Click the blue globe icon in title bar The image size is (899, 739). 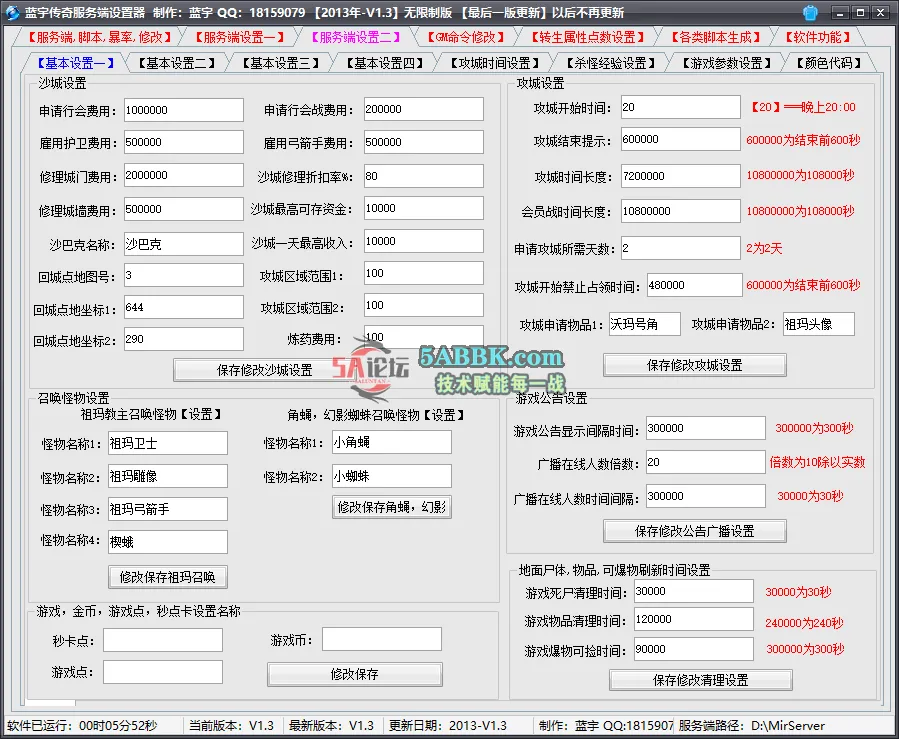809,13
